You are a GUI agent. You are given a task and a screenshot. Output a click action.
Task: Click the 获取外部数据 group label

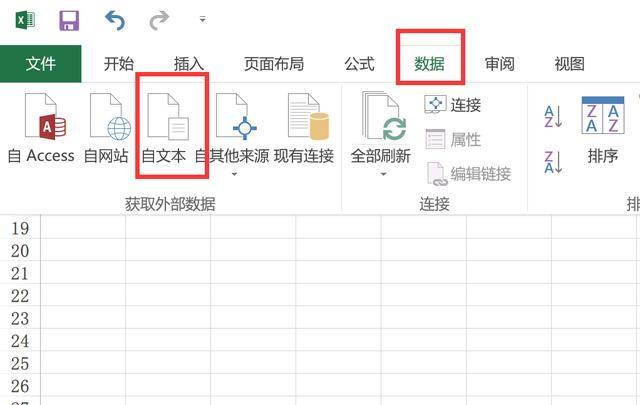click(170, 203)
